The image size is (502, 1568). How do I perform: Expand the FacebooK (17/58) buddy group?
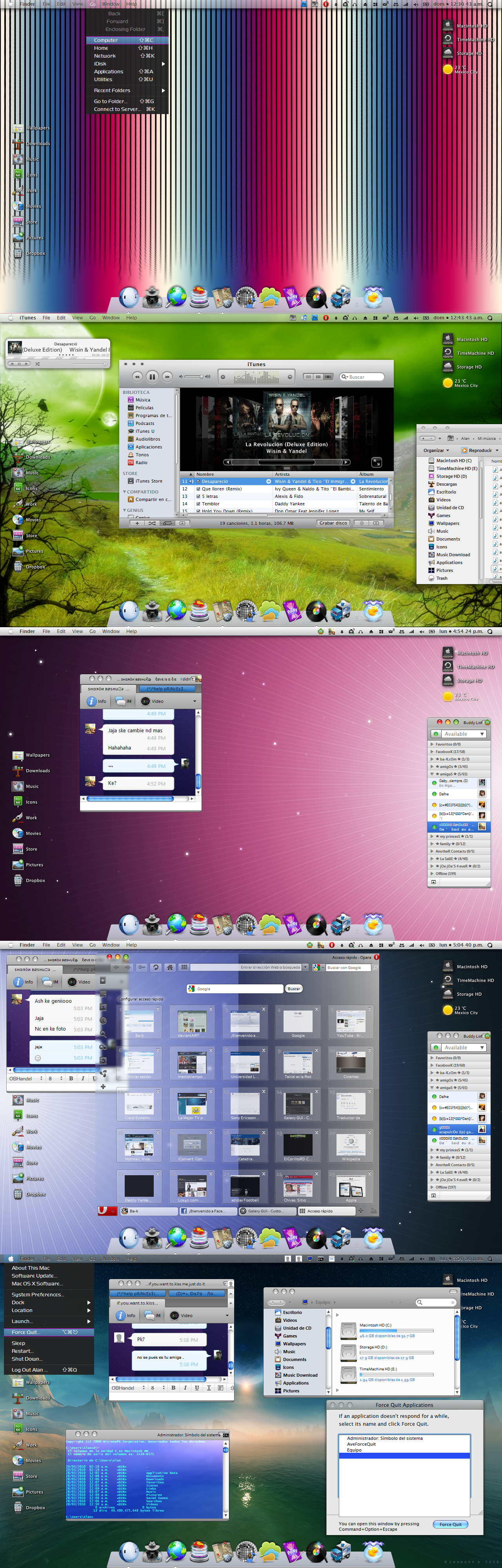coord(433,752)
